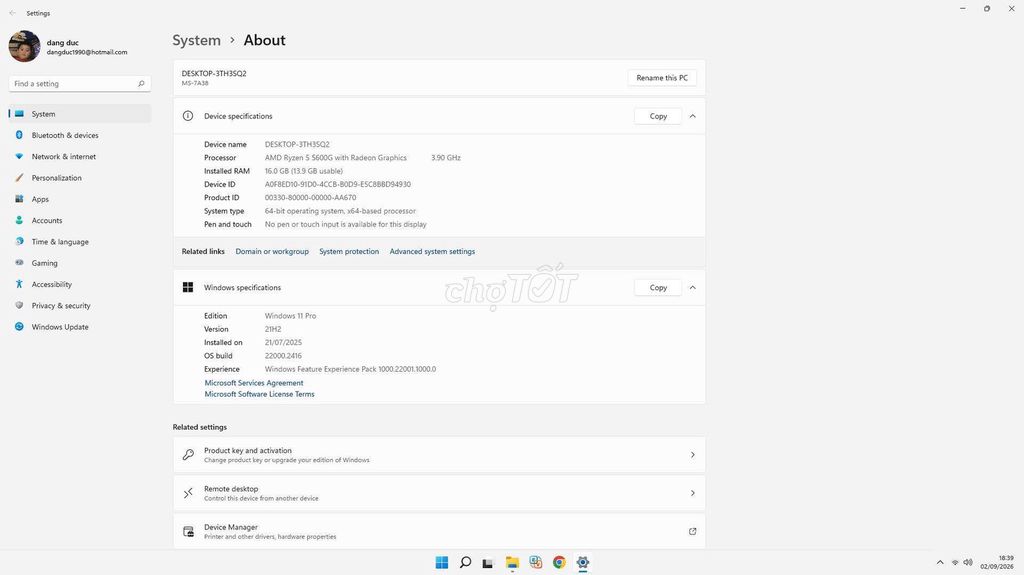Open Task View on taskbar
Image resolution: width=1024 pixels, height=575 pixels.
488,563
